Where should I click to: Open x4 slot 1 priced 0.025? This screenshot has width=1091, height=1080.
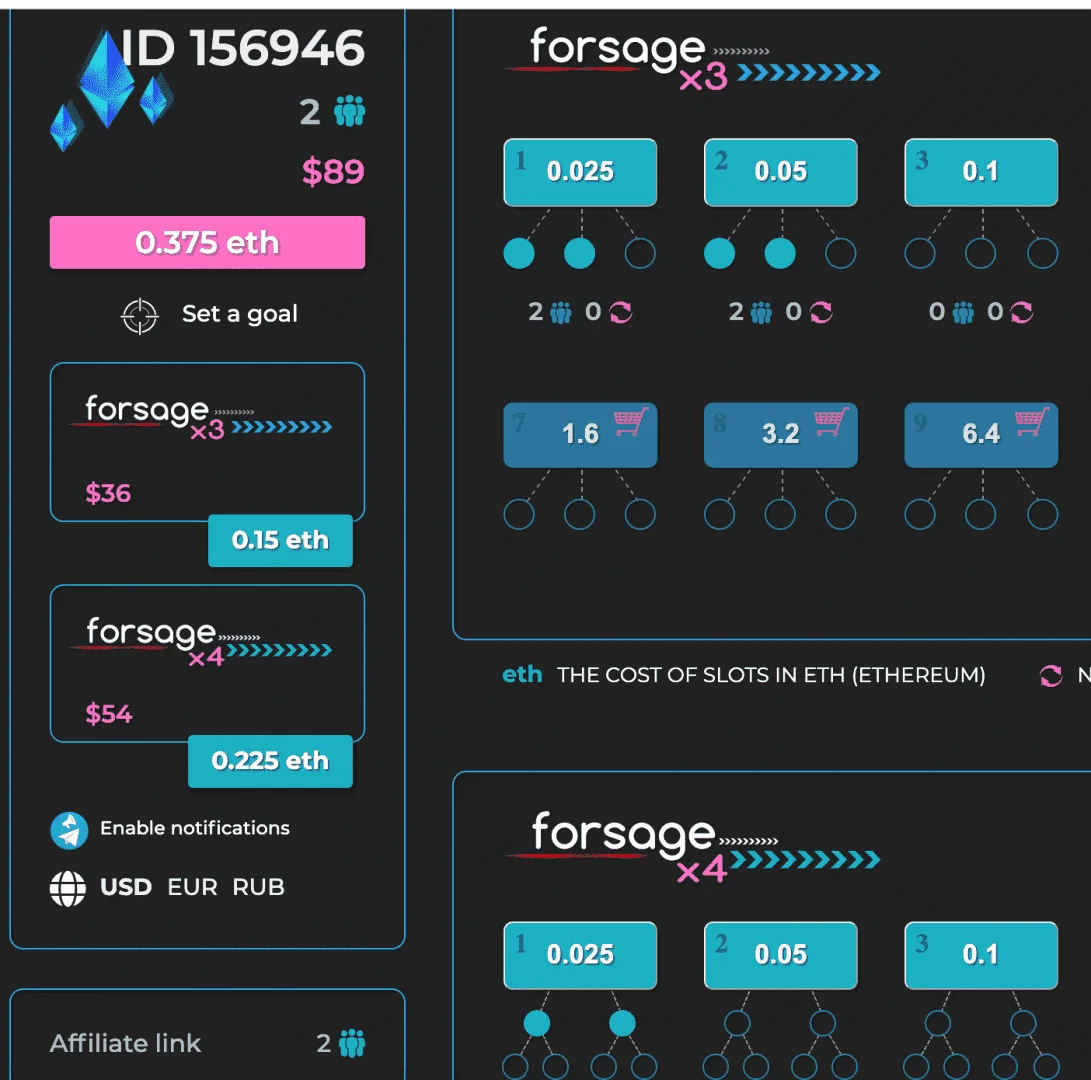(x=580, y=955)
